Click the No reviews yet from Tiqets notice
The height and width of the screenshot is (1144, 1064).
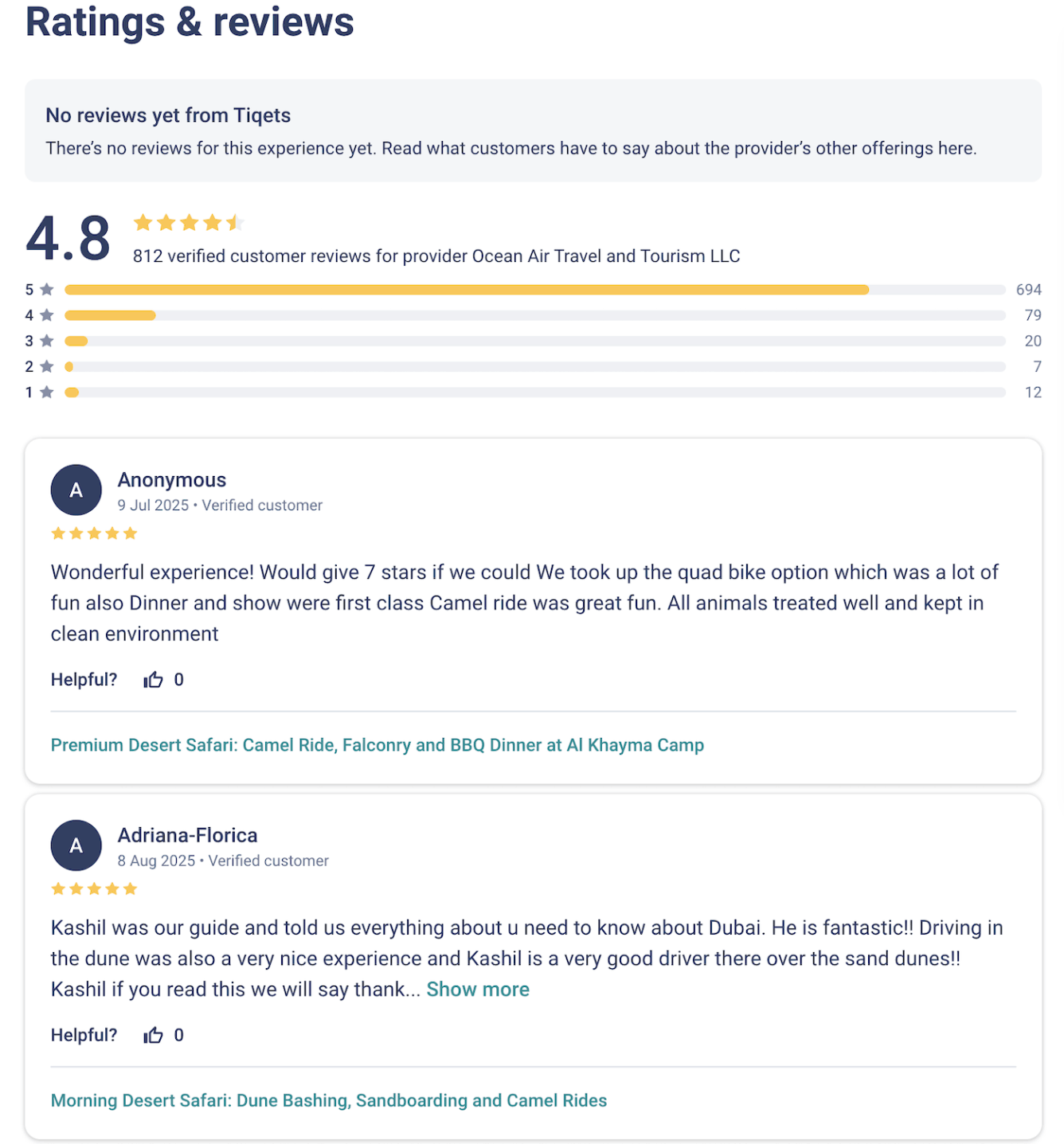(168, 115)
